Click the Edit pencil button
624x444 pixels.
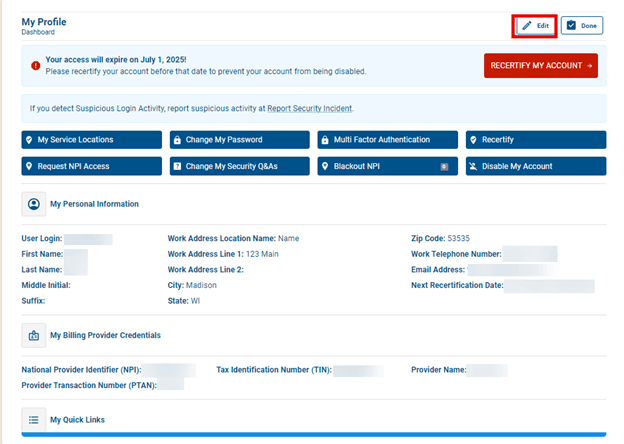pos(534,26)
